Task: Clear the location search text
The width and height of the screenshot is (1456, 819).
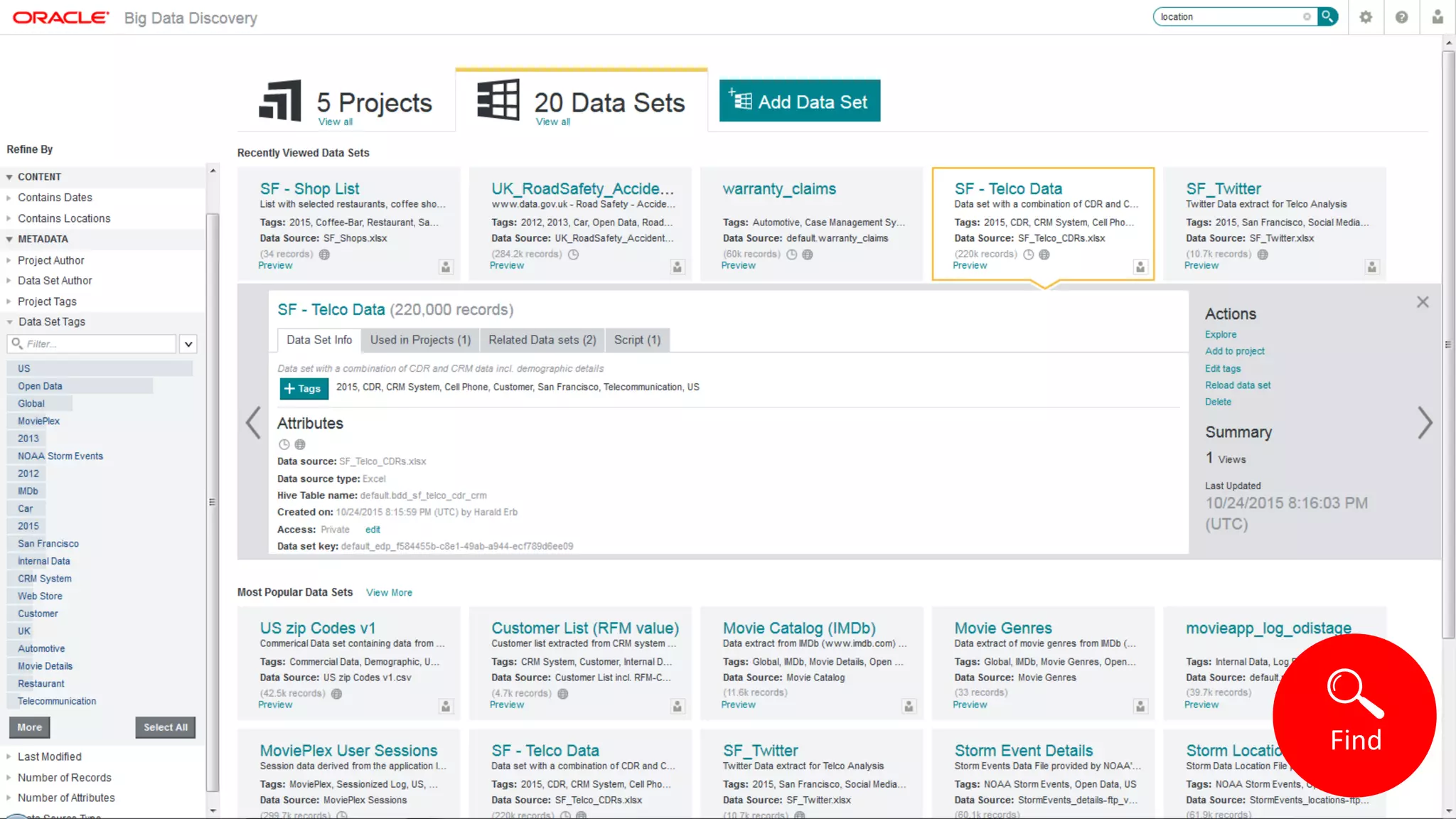Action: pyautogui.click(x=1307, y=17)
